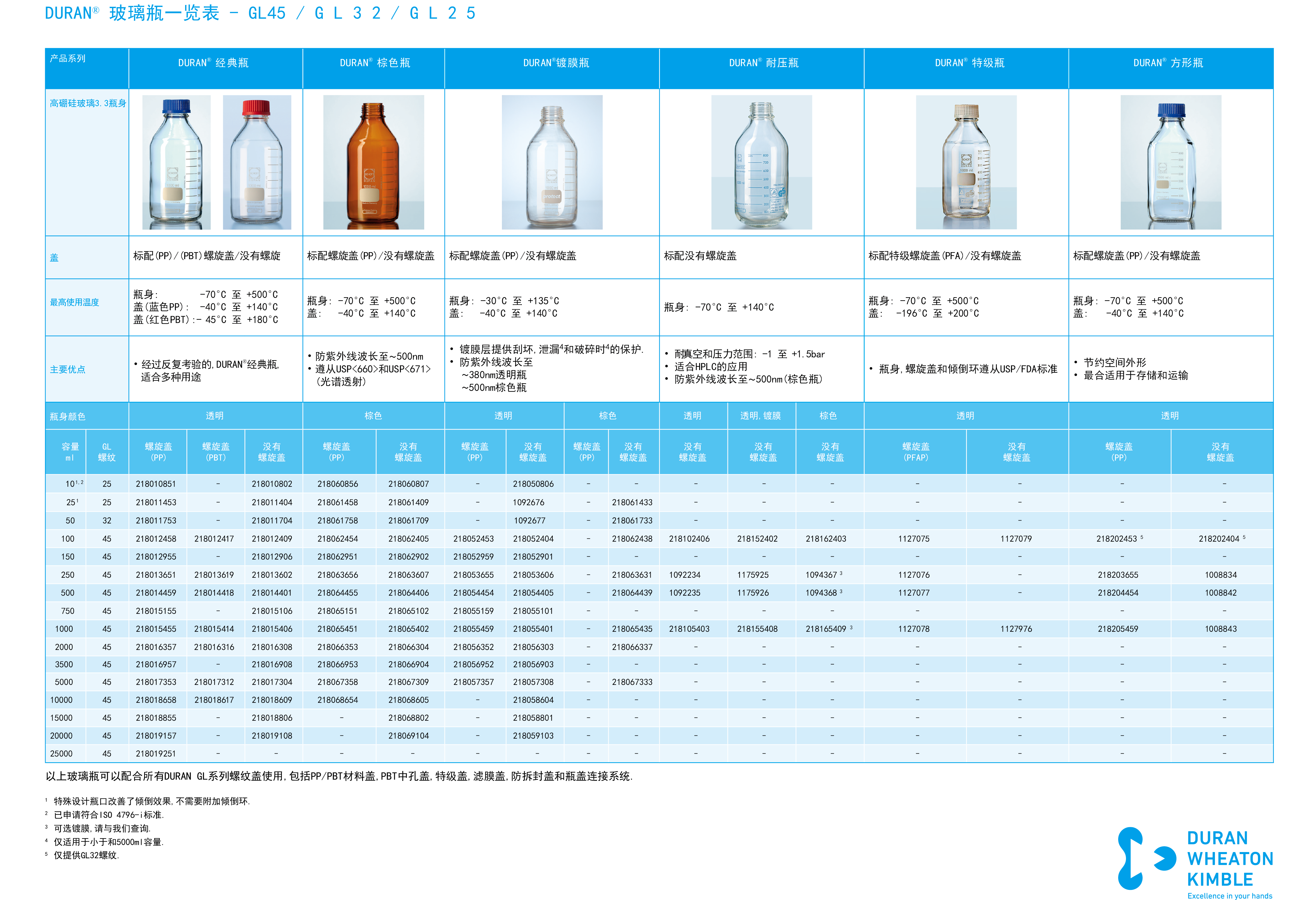Image resolution: width=1316 pixels, height=900 pixels.
Task: Select item number 218061433
Action: (632, 502)
